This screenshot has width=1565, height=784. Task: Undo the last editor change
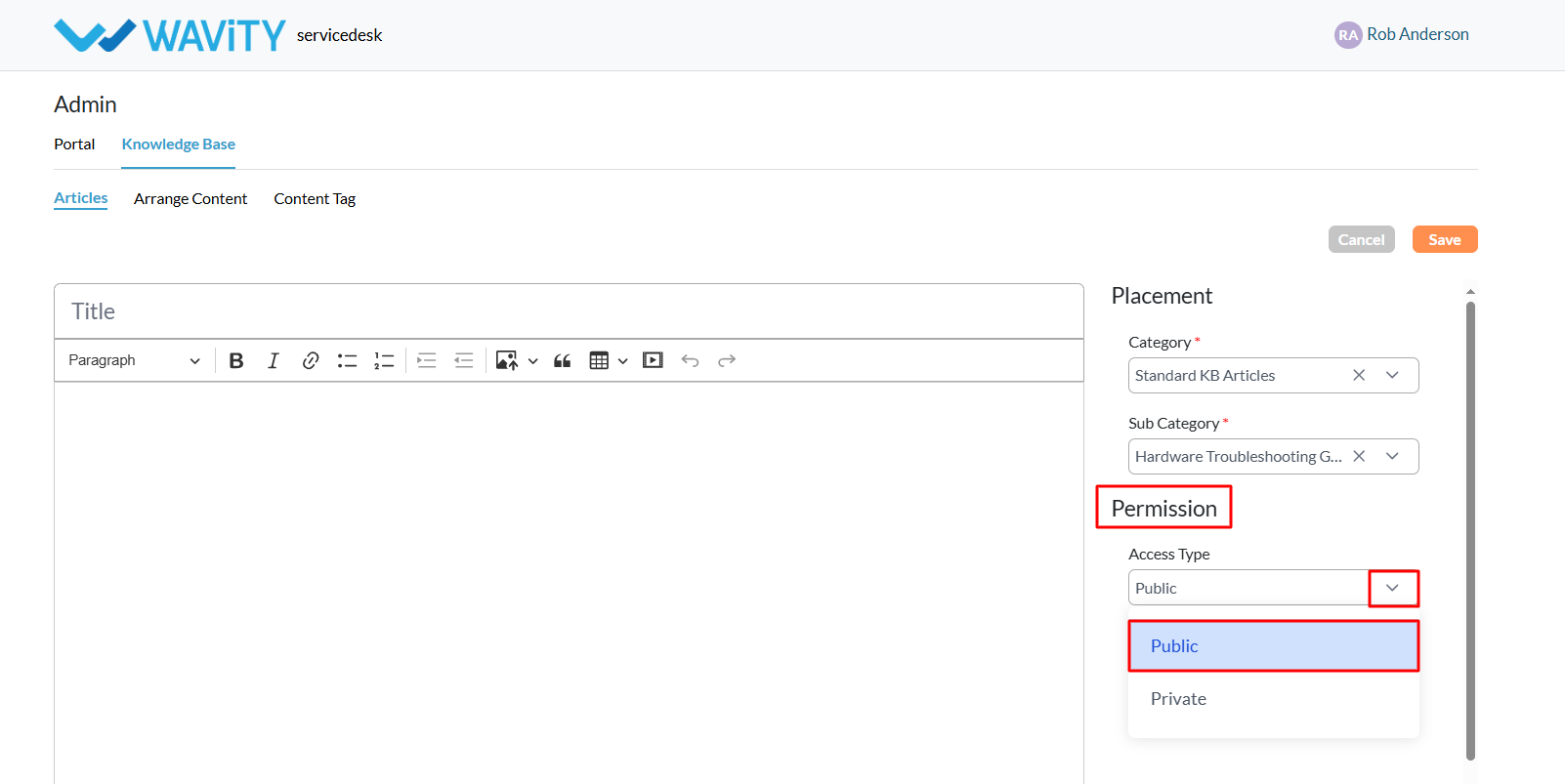click(x=690, y=360)
